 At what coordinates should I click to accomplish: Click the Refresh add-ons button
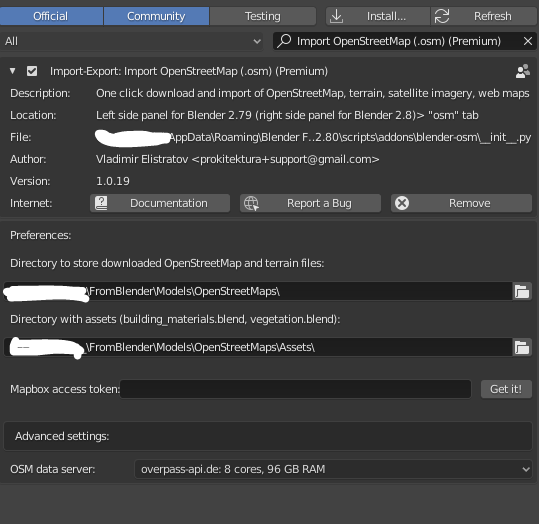click(x=484, y=16)
